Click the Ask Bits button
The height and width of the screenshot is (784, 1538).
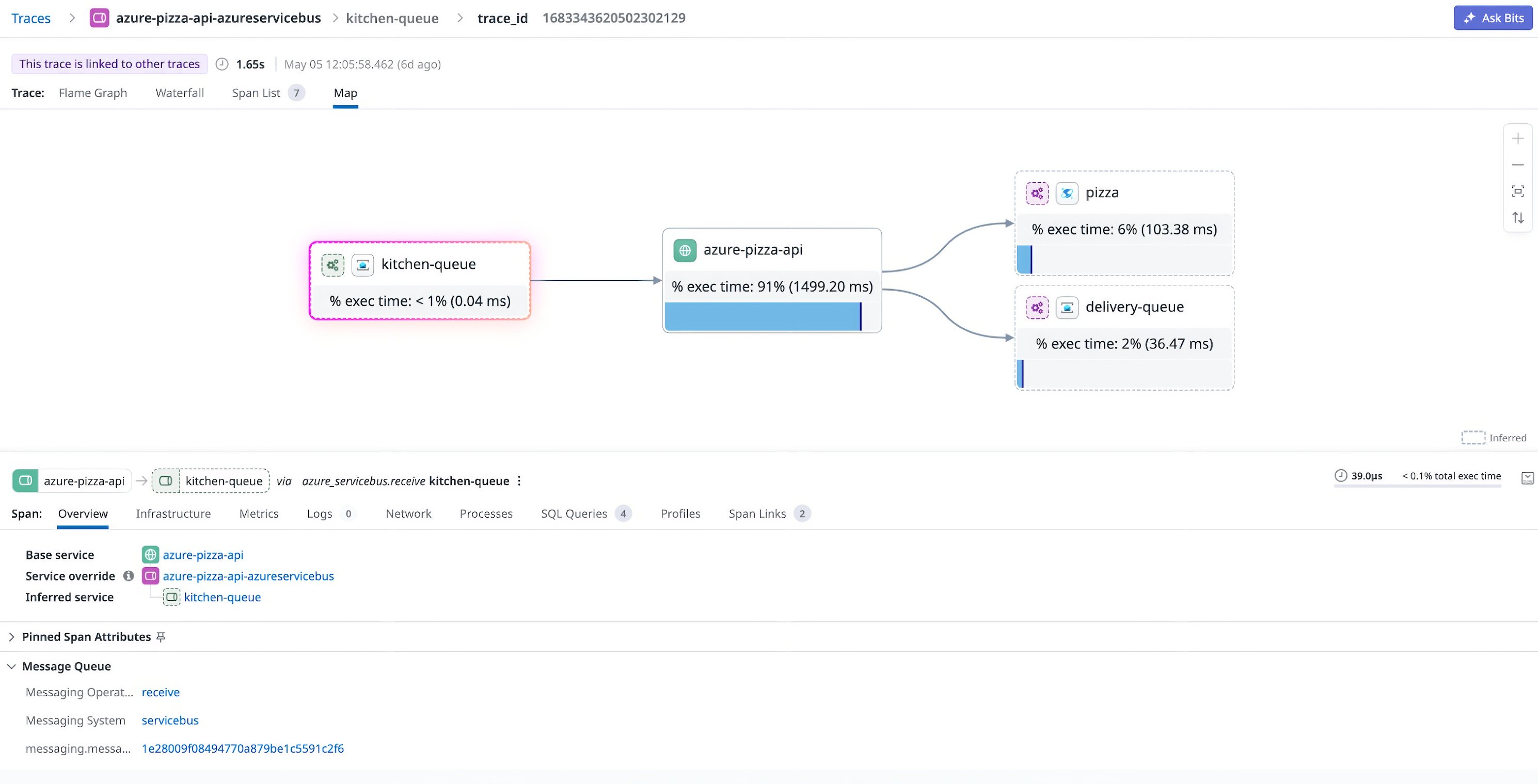1493,18
